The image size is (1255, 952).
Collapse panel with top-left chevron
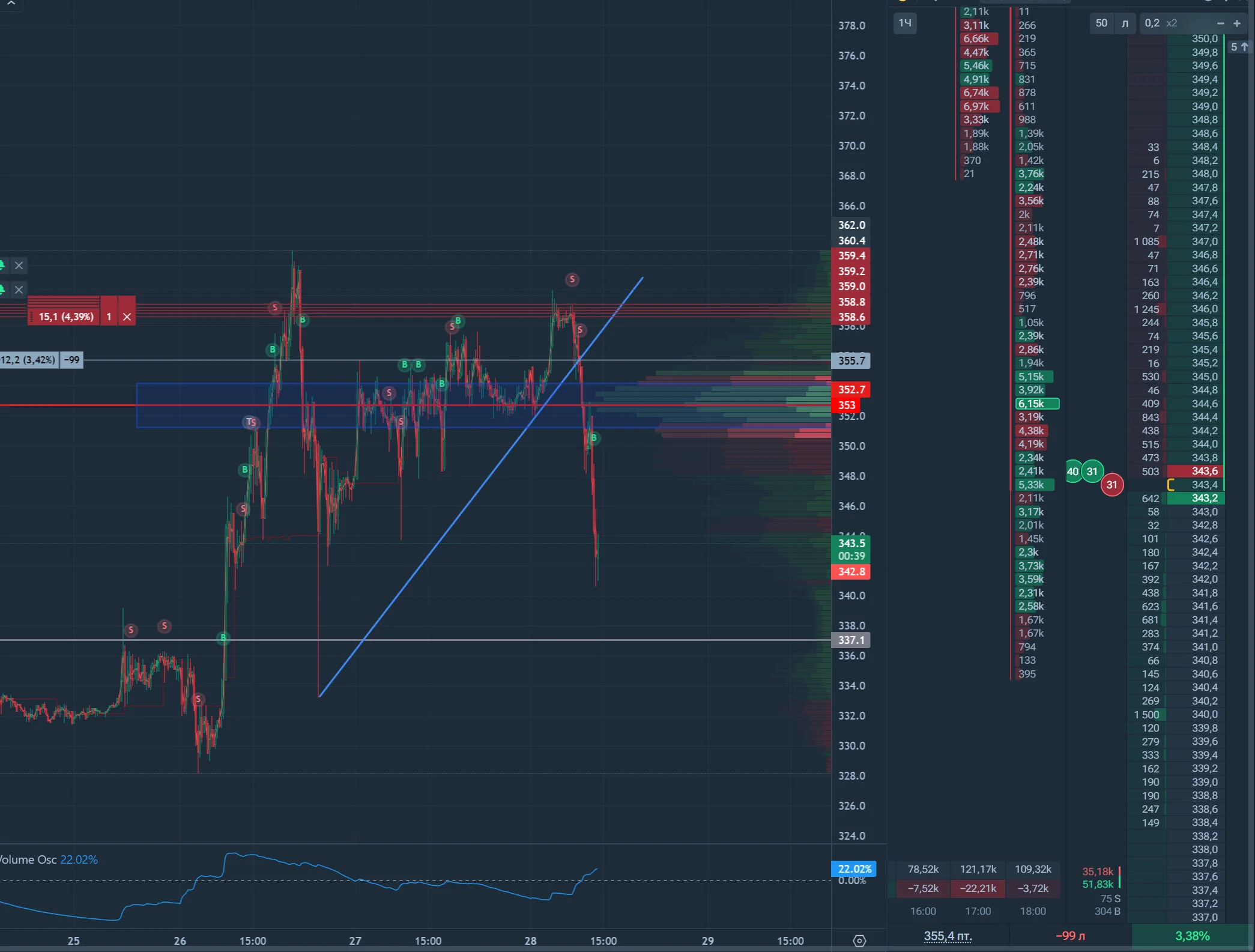11,4
